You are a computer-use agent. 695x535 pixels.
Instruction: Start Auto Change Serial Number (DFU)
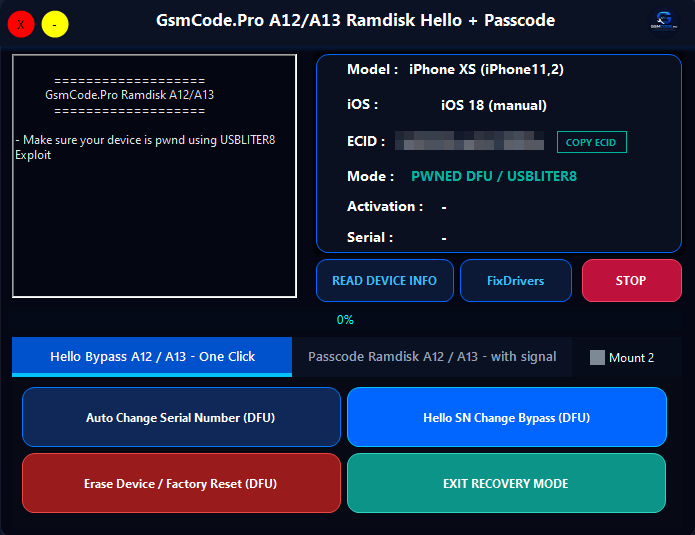tap(181, 417)
